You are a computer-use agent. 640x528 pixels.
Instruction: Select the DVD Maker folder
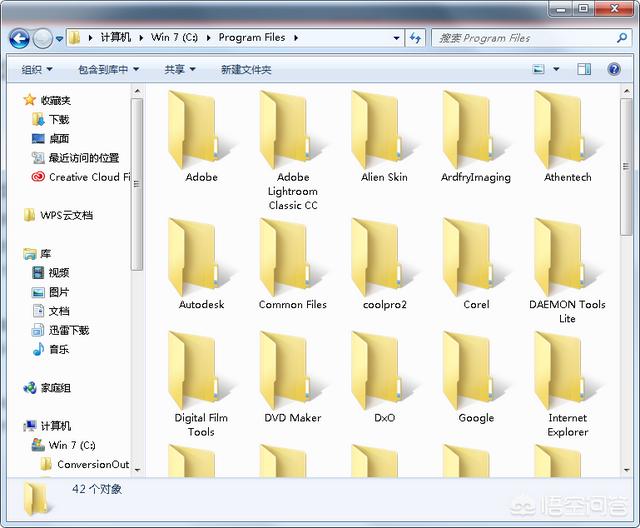293,379
